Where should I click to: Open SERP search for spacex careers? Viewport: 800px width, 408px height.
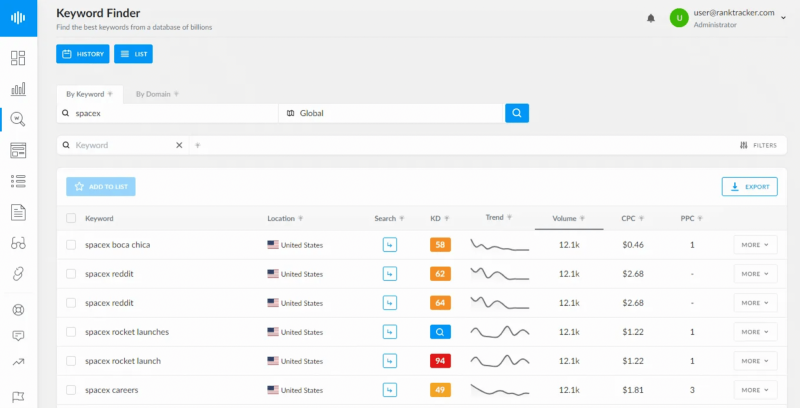click(390, 390)
